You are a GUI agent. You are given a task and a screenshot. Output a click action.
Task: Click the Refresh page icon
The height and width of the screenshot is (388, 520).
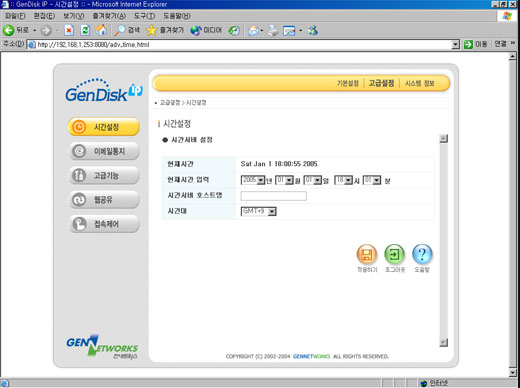pyautogui.click(x=85, y=30)
